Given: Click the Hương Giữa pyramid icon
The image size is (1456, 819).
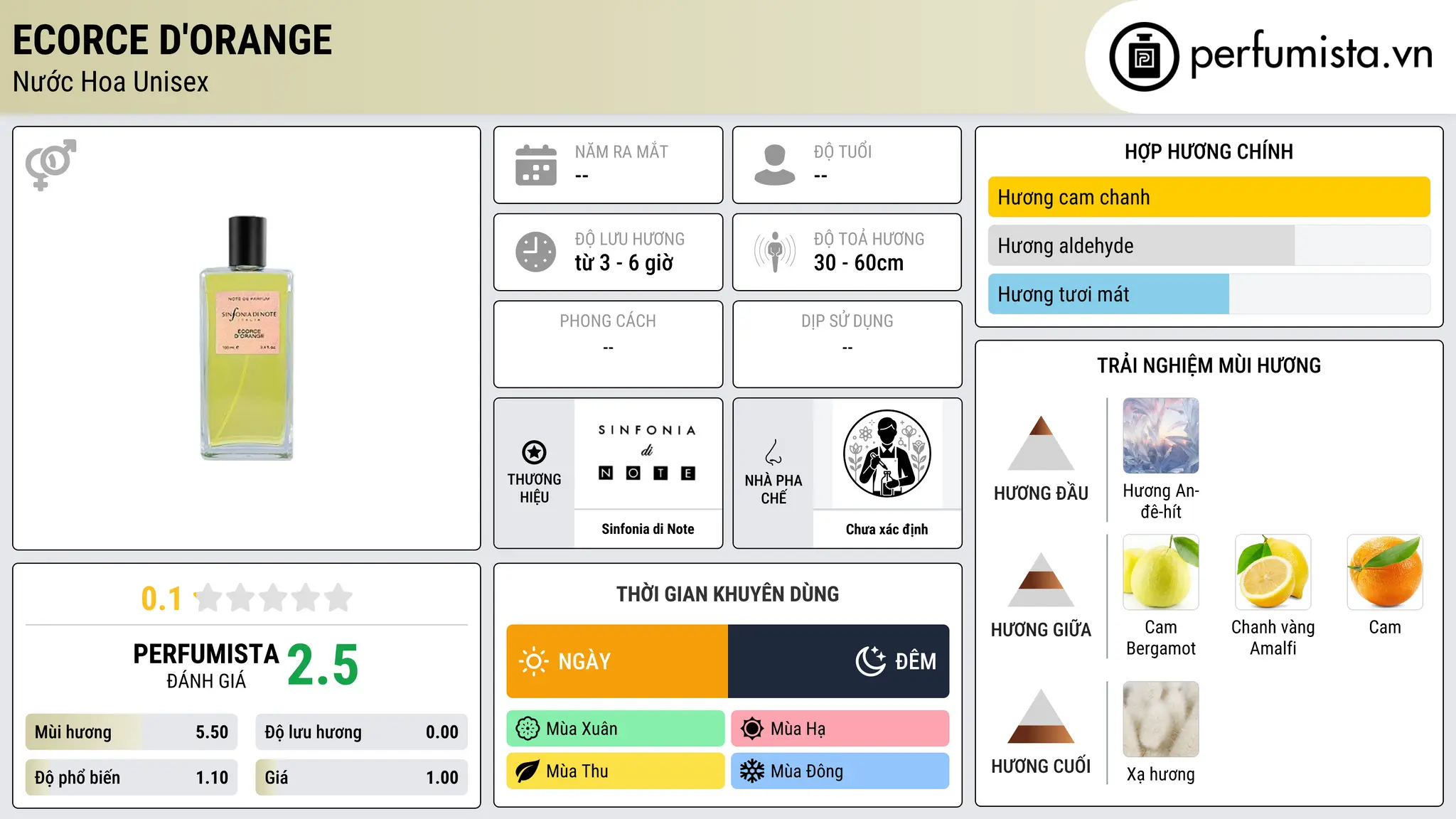Looking at the screenshot, I should pos(1041,579).
